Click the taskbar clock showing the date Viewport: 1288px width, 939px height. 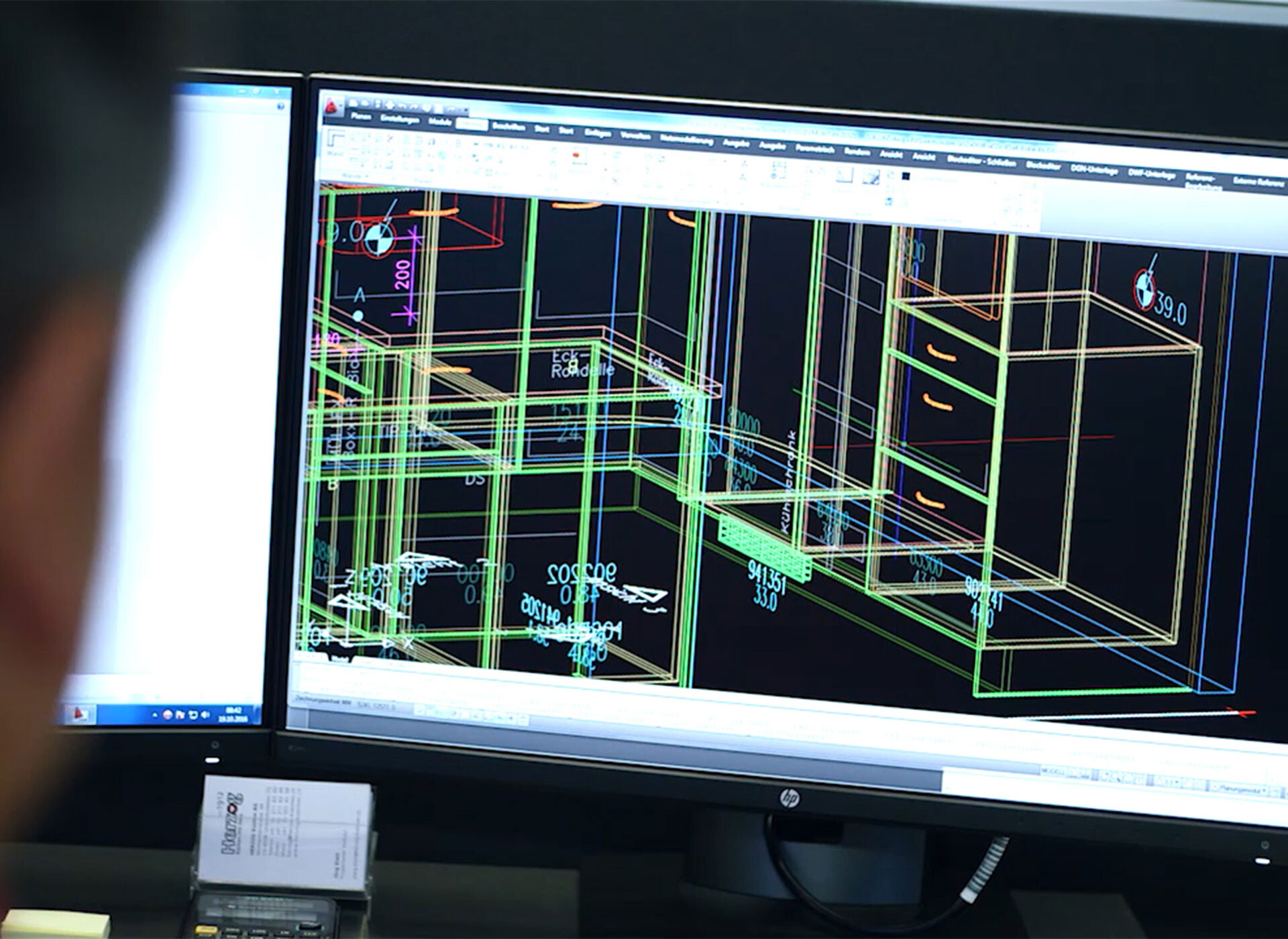point(234,714)
